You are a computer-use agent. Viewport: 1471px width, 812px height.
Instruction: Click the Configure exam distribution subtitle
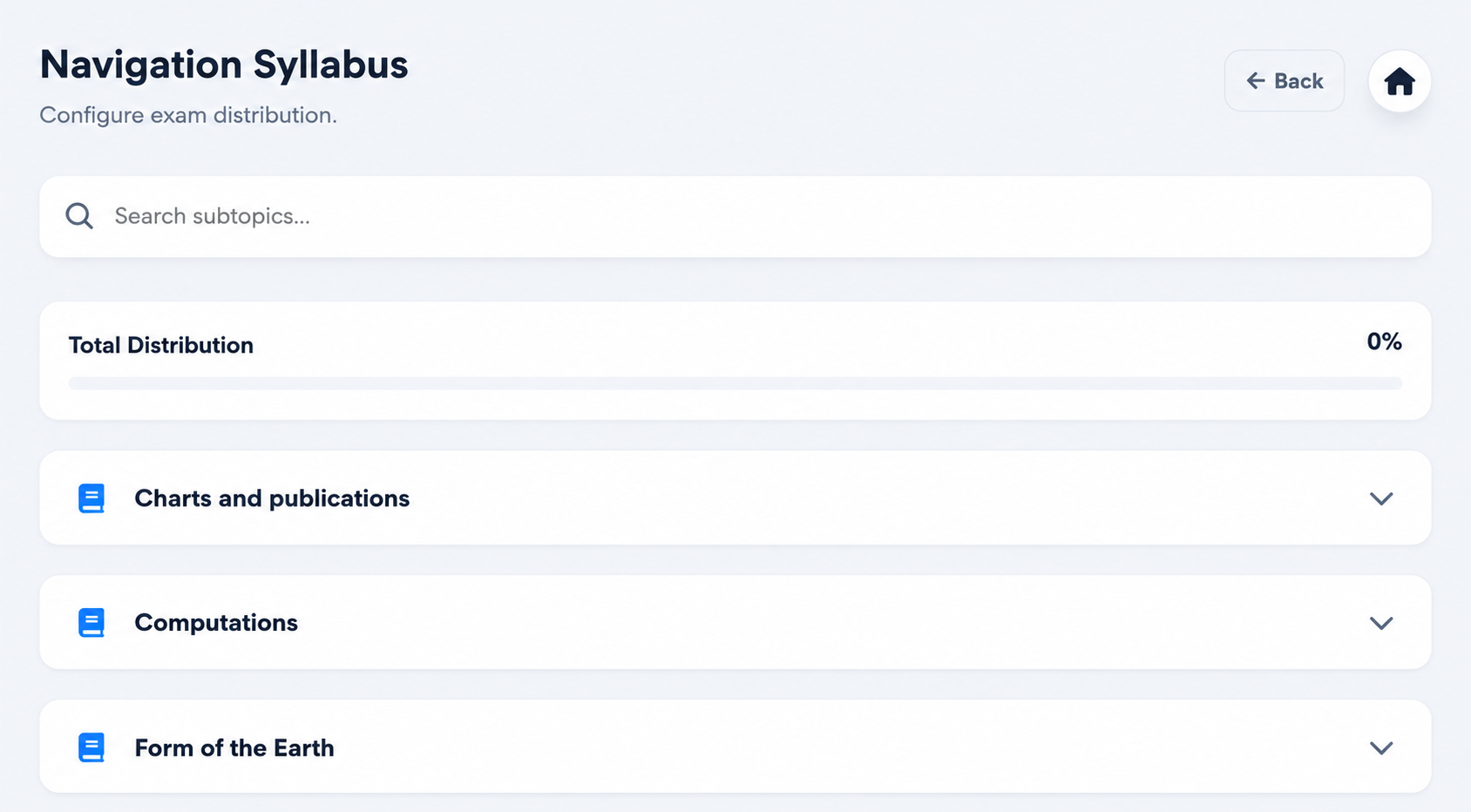click(188, 115)
